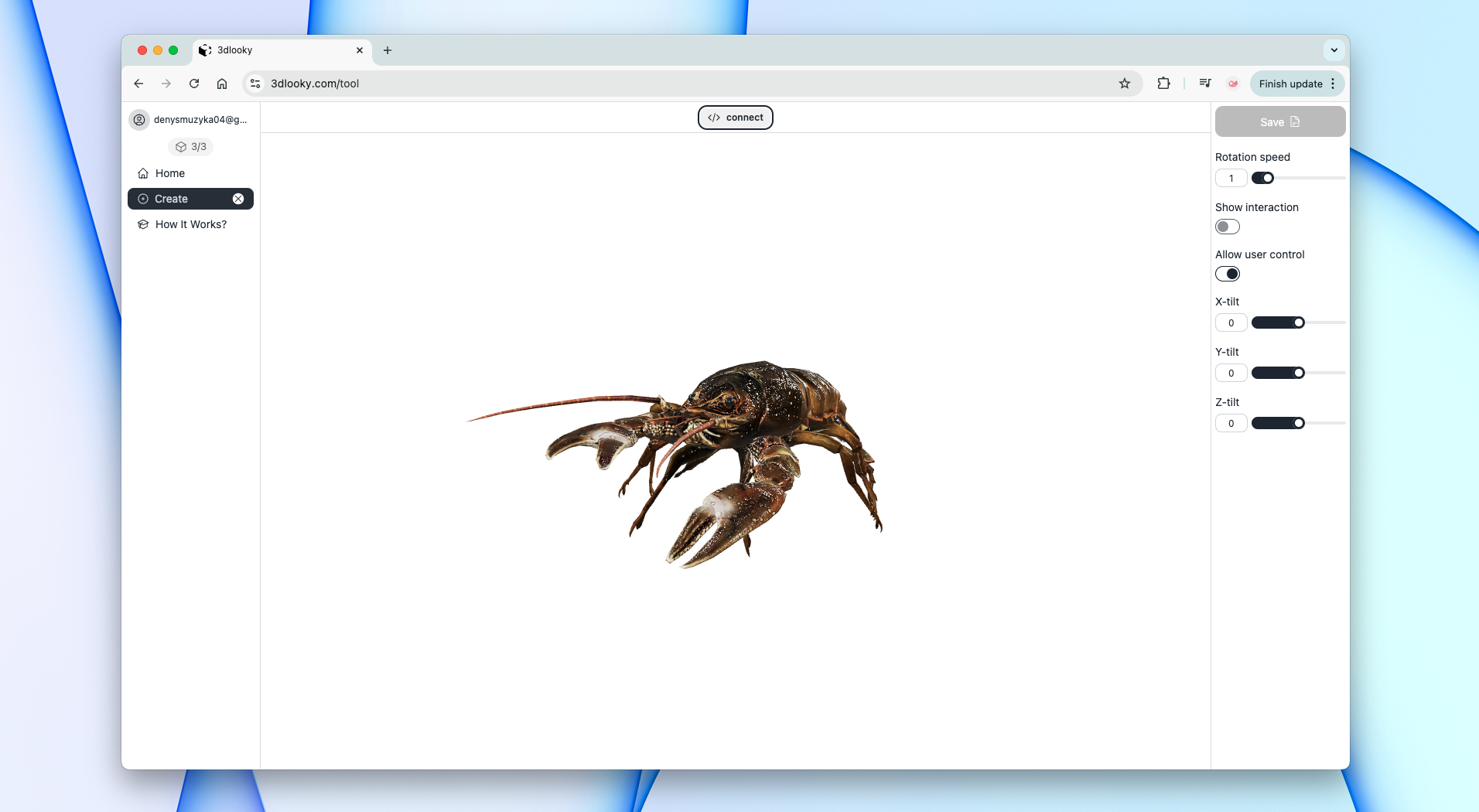The width and height of the screenshot is (1479, 812).
Task: Click the Z-tilt value field
Action: click(1231, 424)
